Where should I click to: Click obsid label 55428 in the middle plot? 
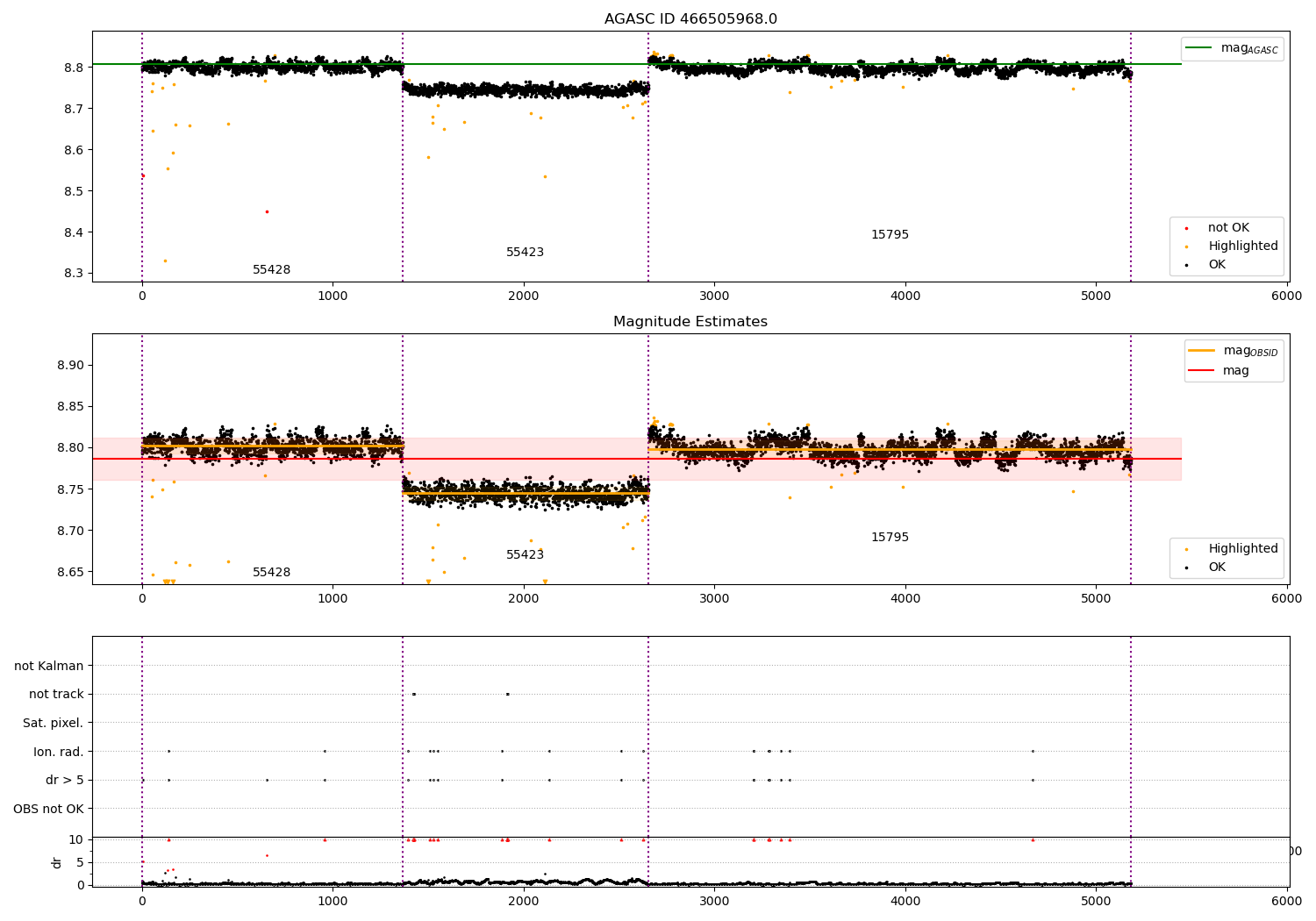[272, 573]
